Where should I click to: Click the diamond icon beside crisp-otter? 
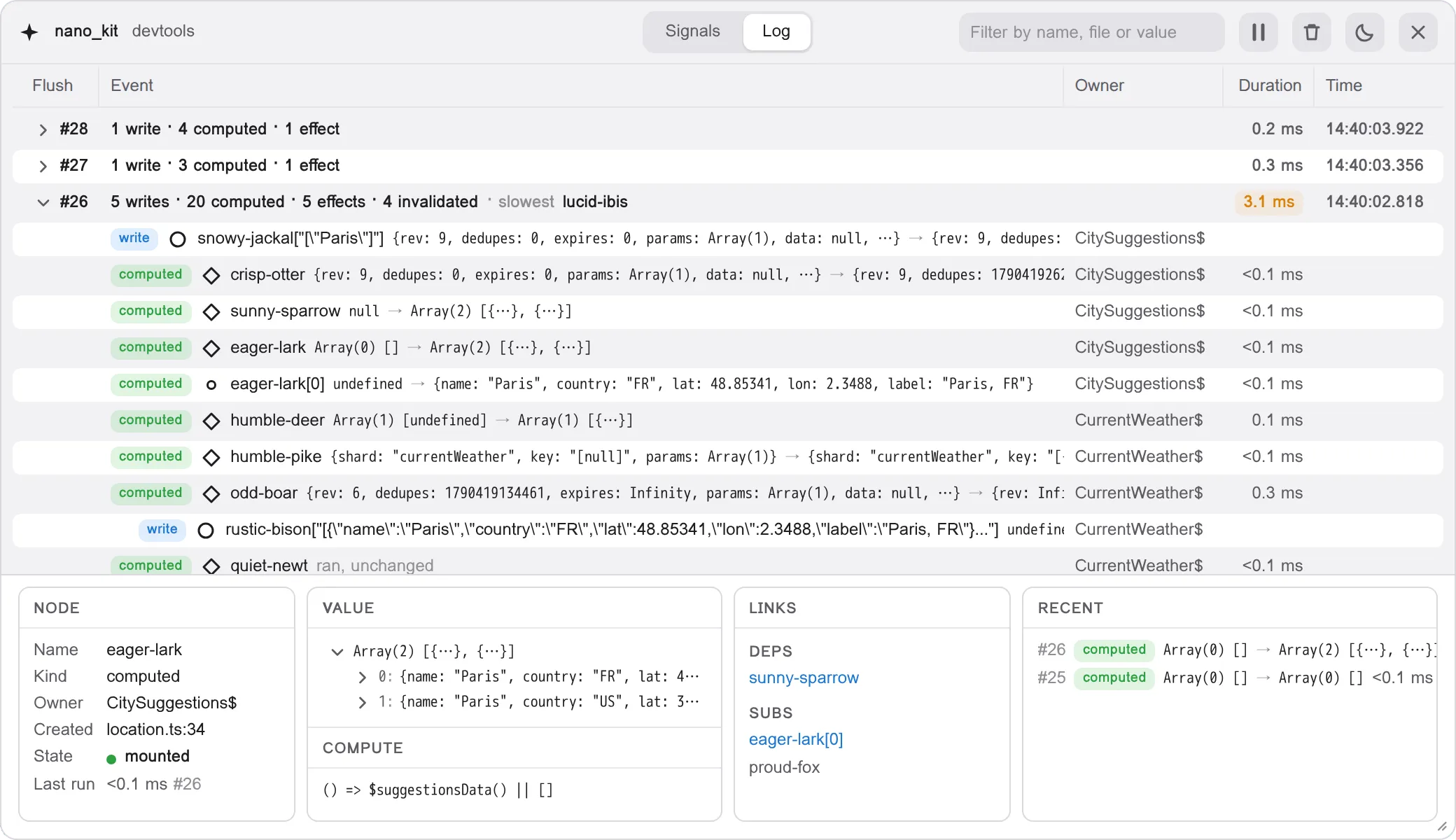[x=211, y=276]
